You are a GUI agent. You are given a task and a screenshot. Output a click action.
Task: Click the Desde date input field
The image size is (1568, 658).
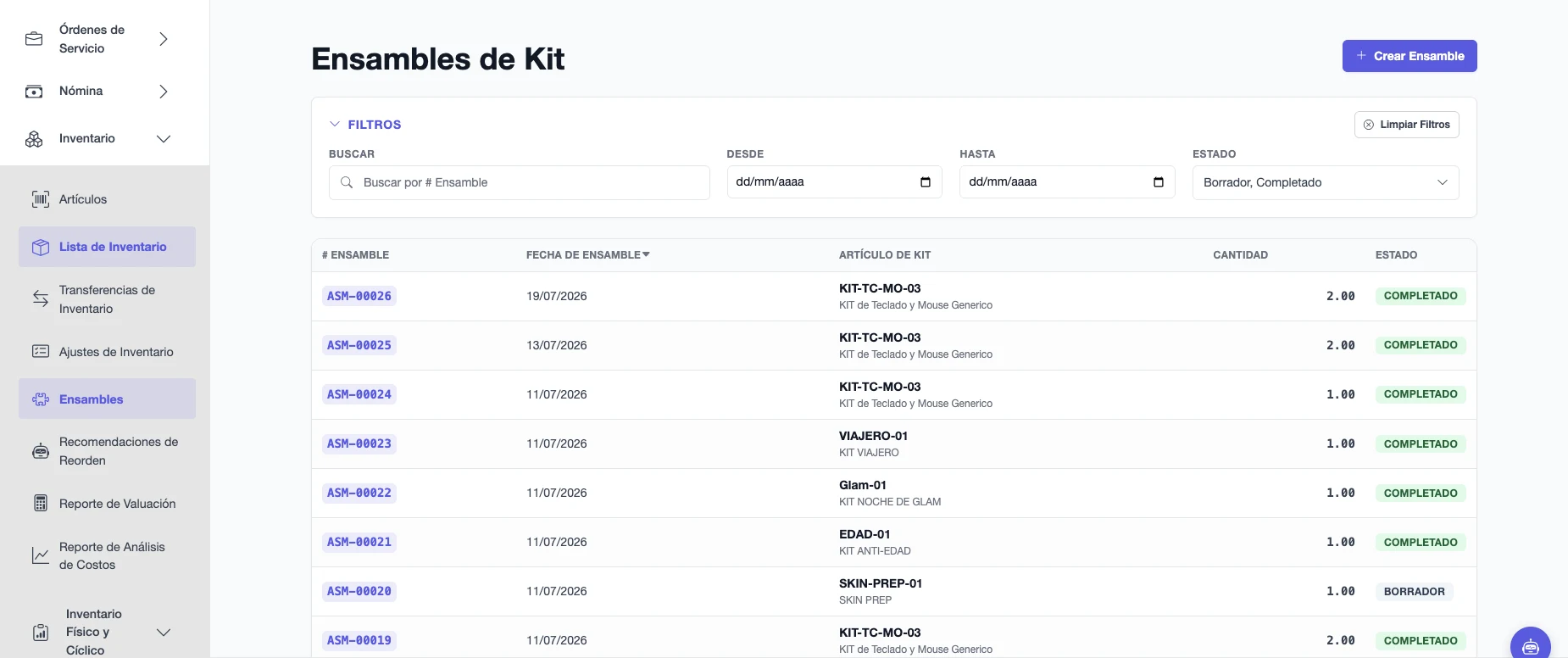tap(835, 182)
